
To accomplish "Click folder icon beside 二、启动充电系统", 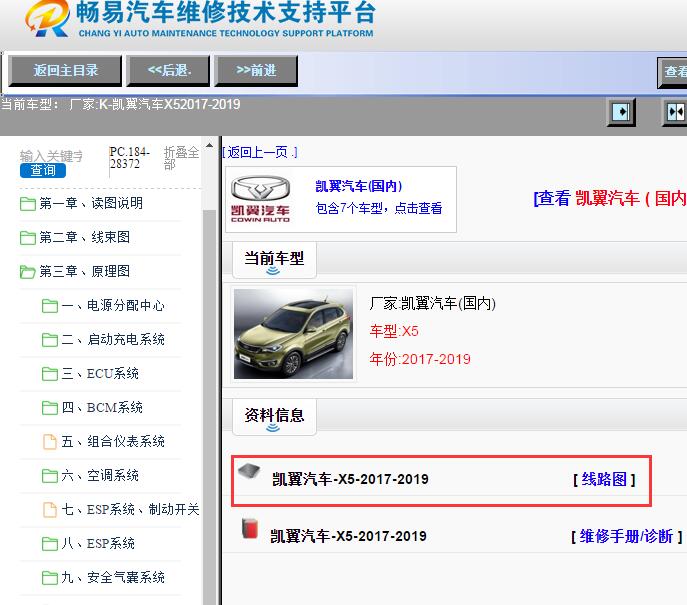I will tap(50, 340).
